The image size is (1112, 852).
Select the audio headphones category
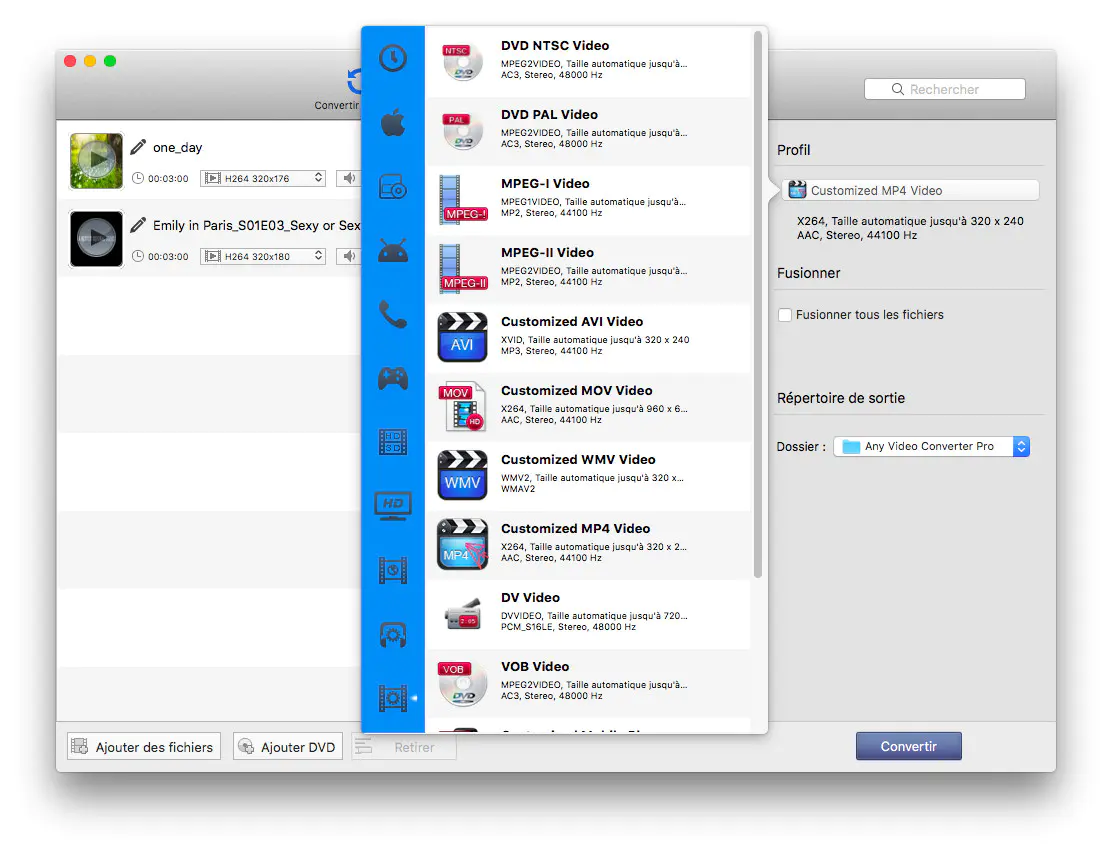pos(392,634)
